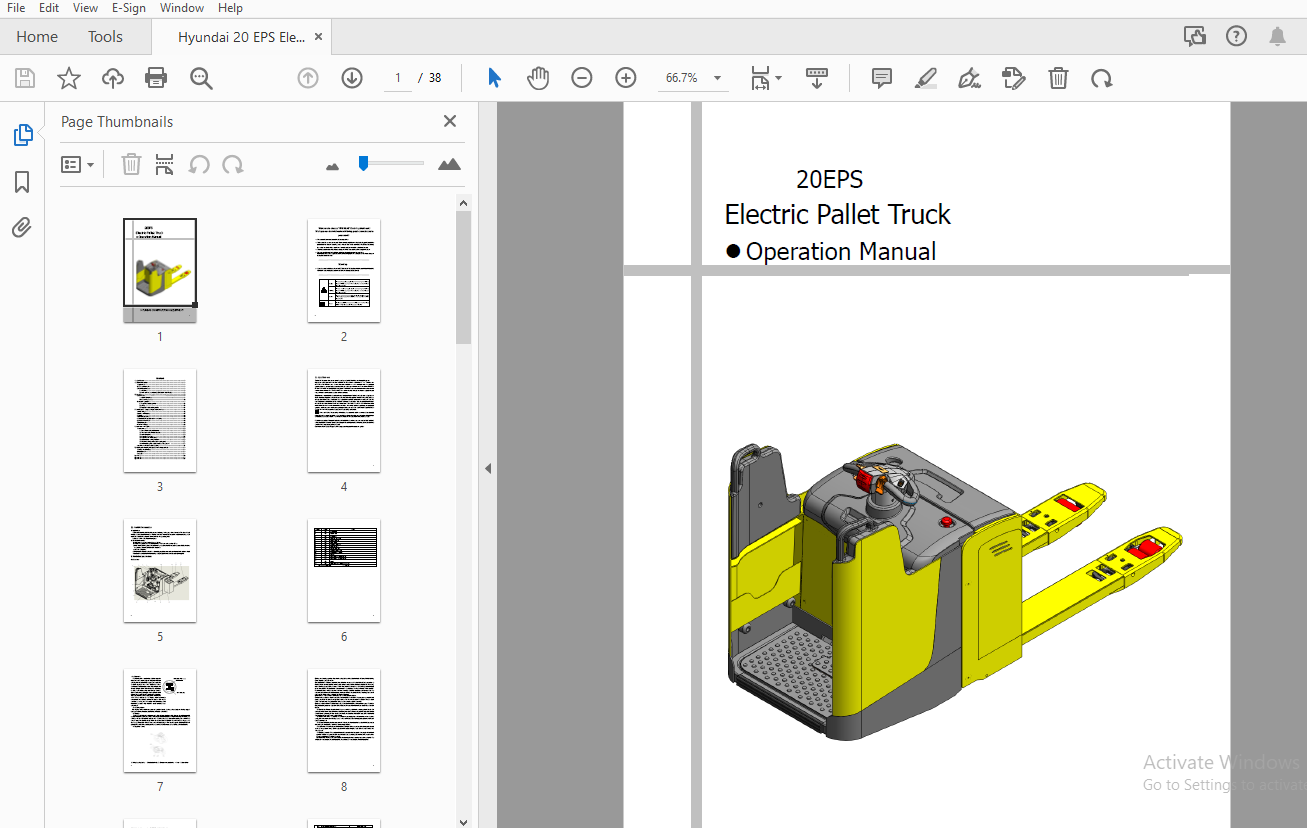Open the Page Thumbnails sidebar icon
The height and width of the screenshot is (828, 1307).
[22, 135]
